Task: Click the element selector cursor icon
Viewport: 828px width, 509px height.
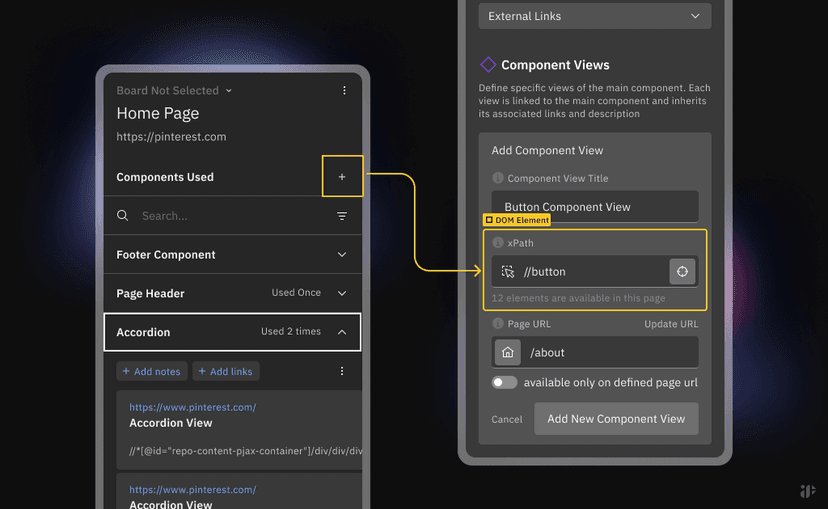Action: [x=507, y=271]
